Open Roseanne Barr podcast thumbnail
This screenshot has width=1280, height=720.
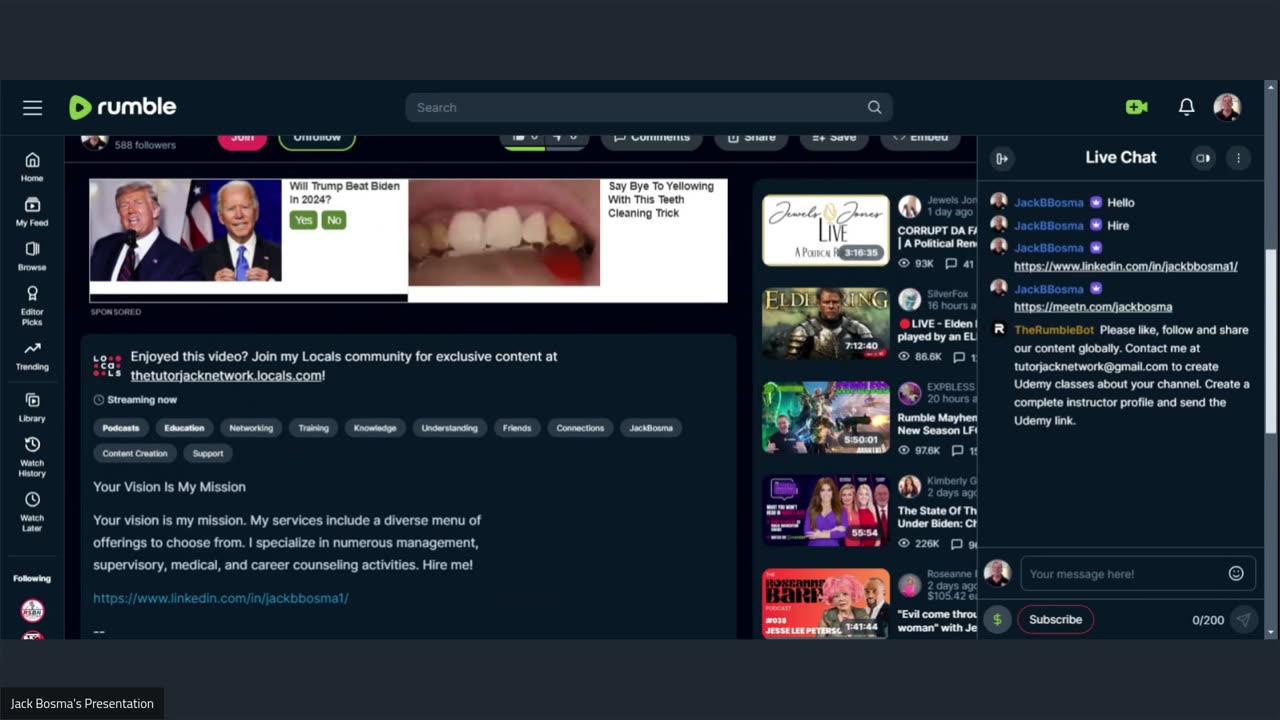[x=826, y=604]
